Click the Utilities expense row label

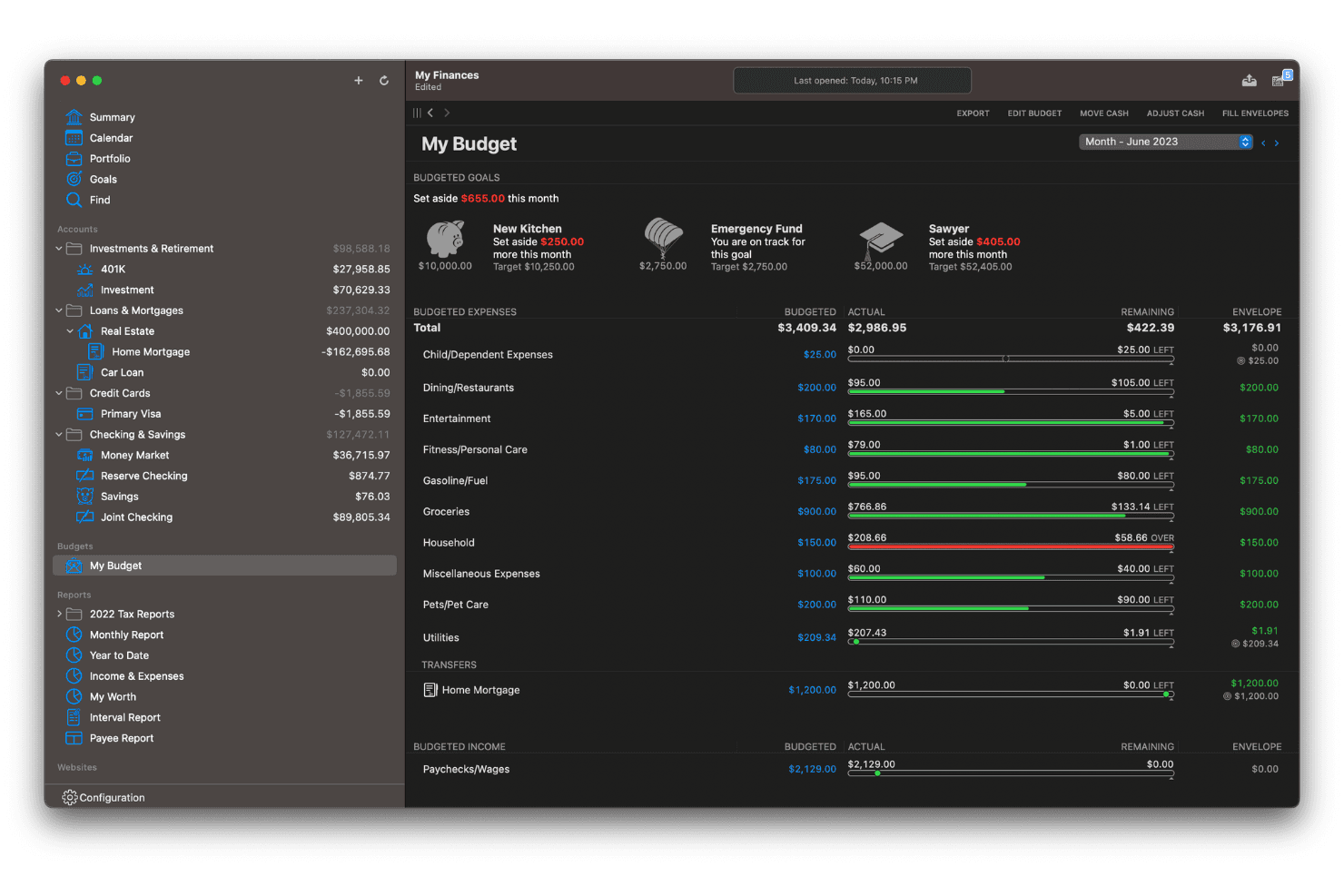coord(441,638)
